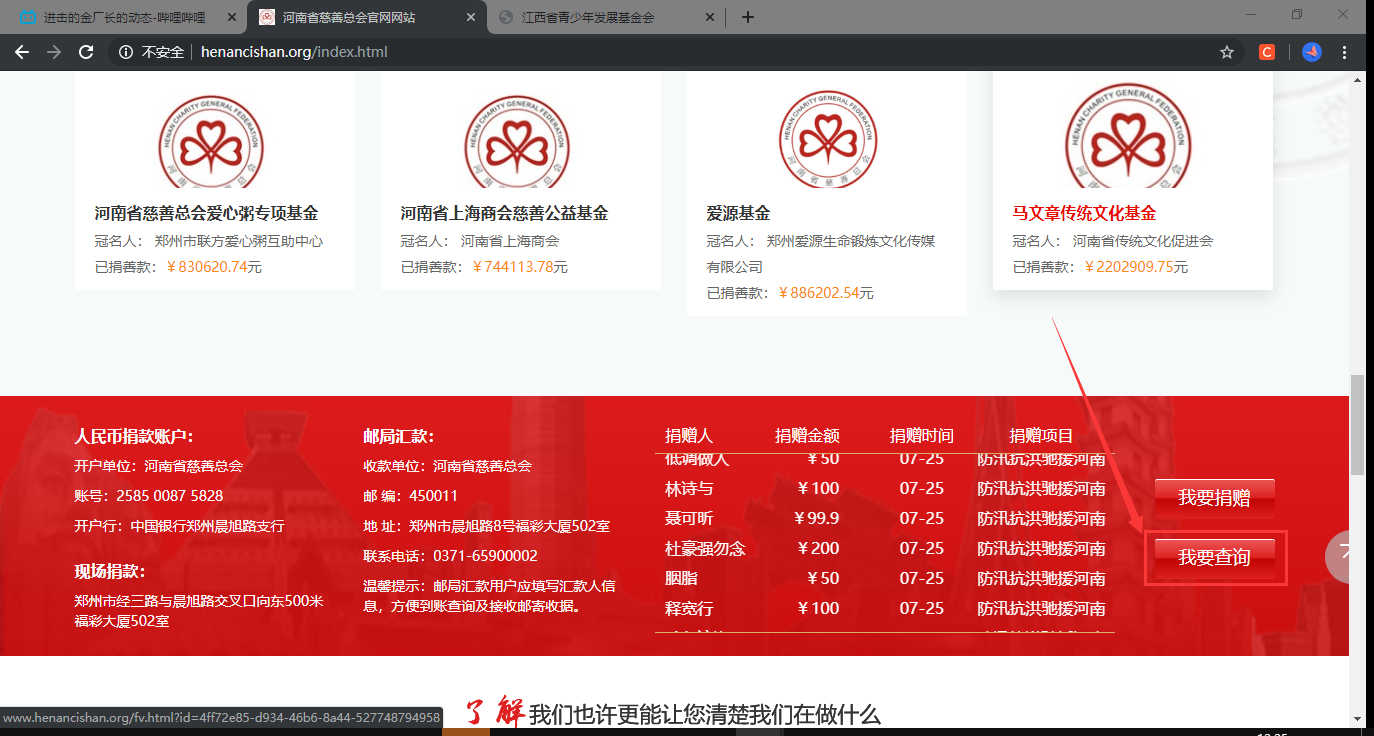Click the 捐赠项目 column header
1374x736 pixels.
click(x=1041, y=436)
